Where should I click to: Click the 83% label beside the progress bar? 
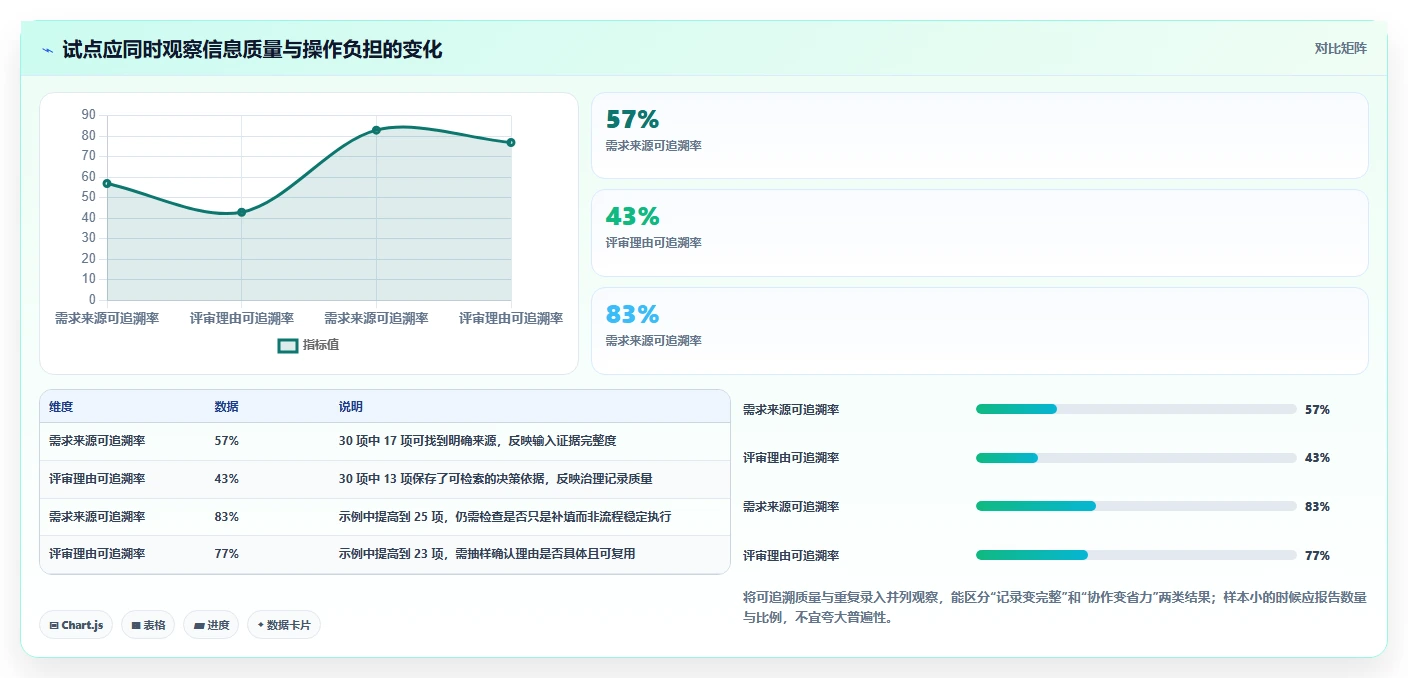click(x=1317, y=507)
